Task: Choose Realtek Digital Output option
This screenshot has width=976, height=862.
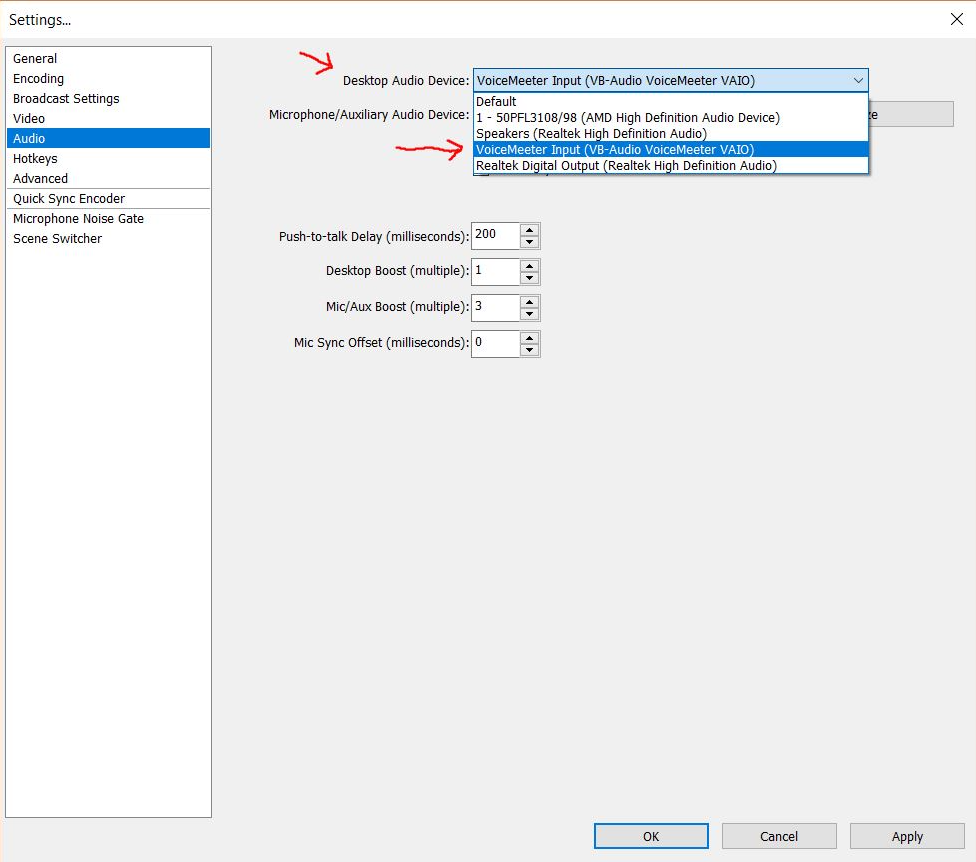Action: (670, 166)
